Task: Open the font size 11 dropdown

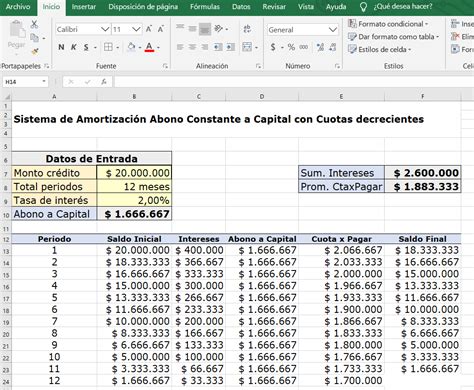Action: click(136, 29)
